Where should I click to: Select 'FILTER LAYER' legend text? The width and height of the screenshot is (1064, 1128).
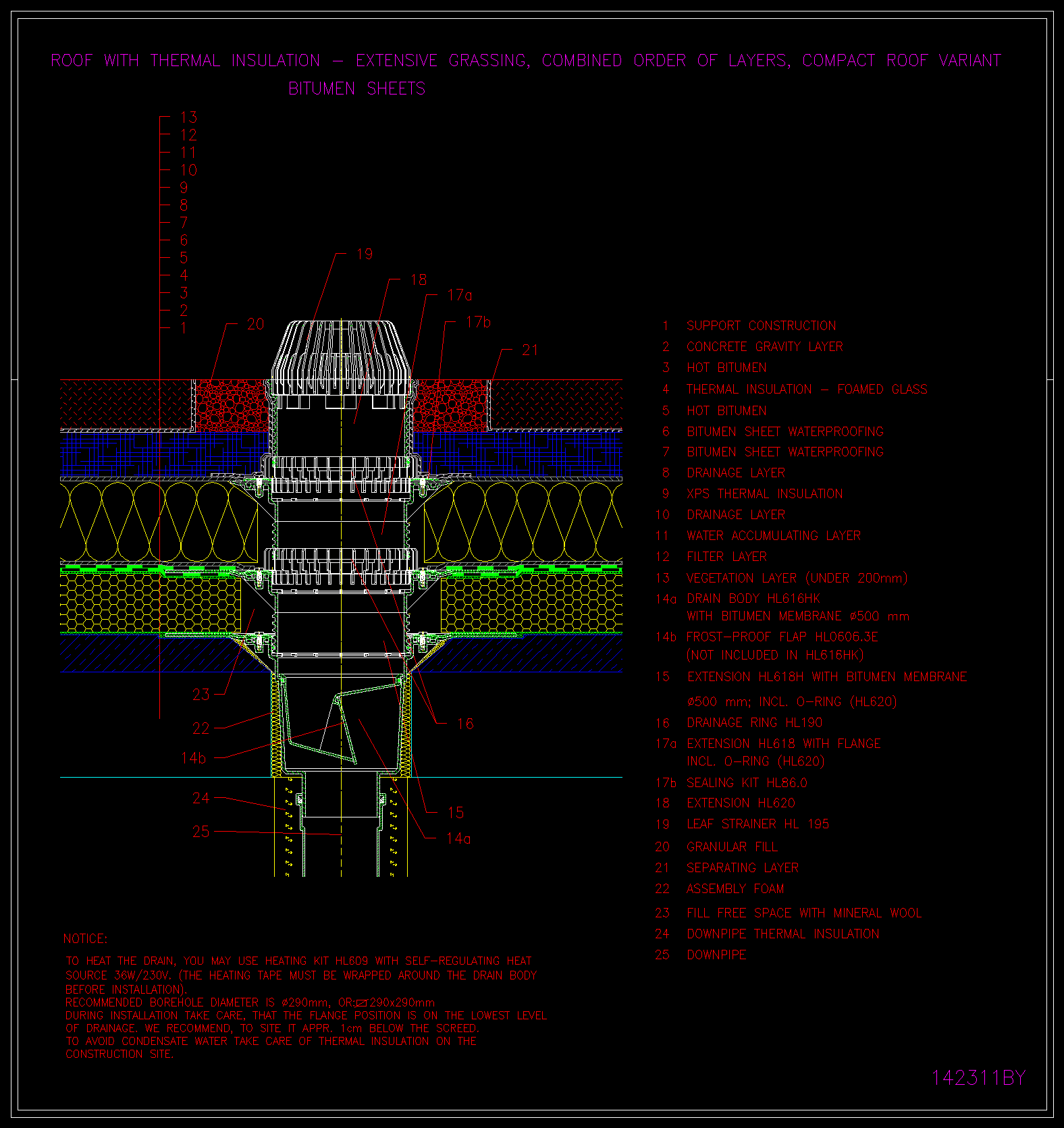pyautogui.click(x=726, y=557)
